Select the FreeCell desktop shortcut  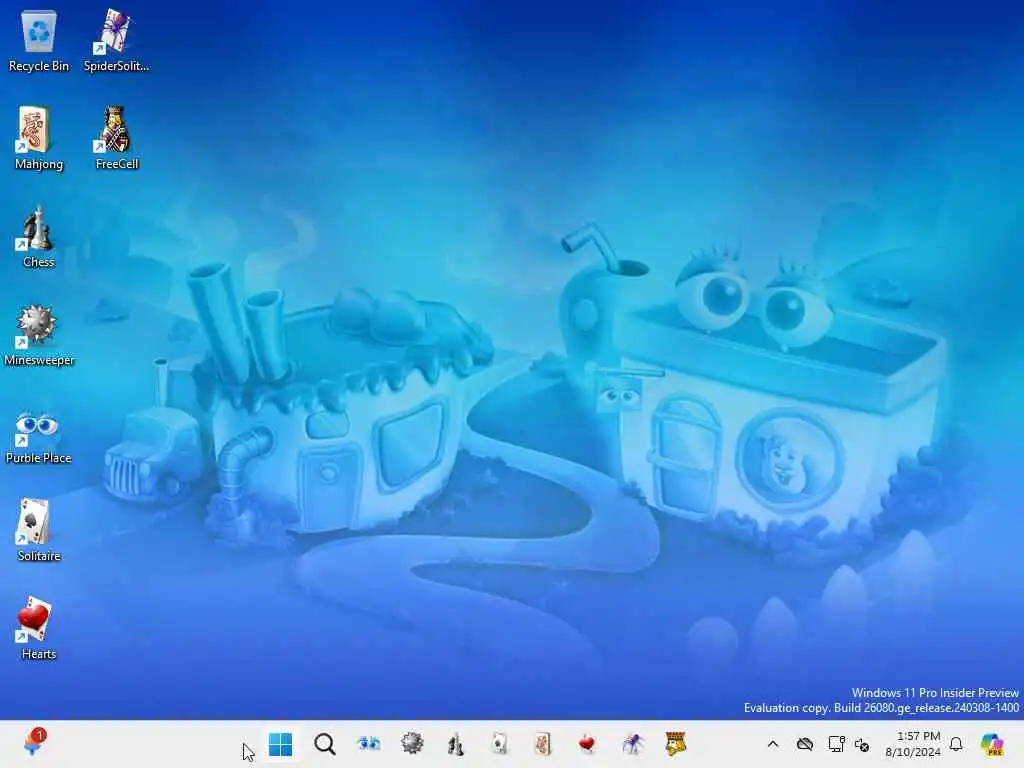(x=116, y=138)
